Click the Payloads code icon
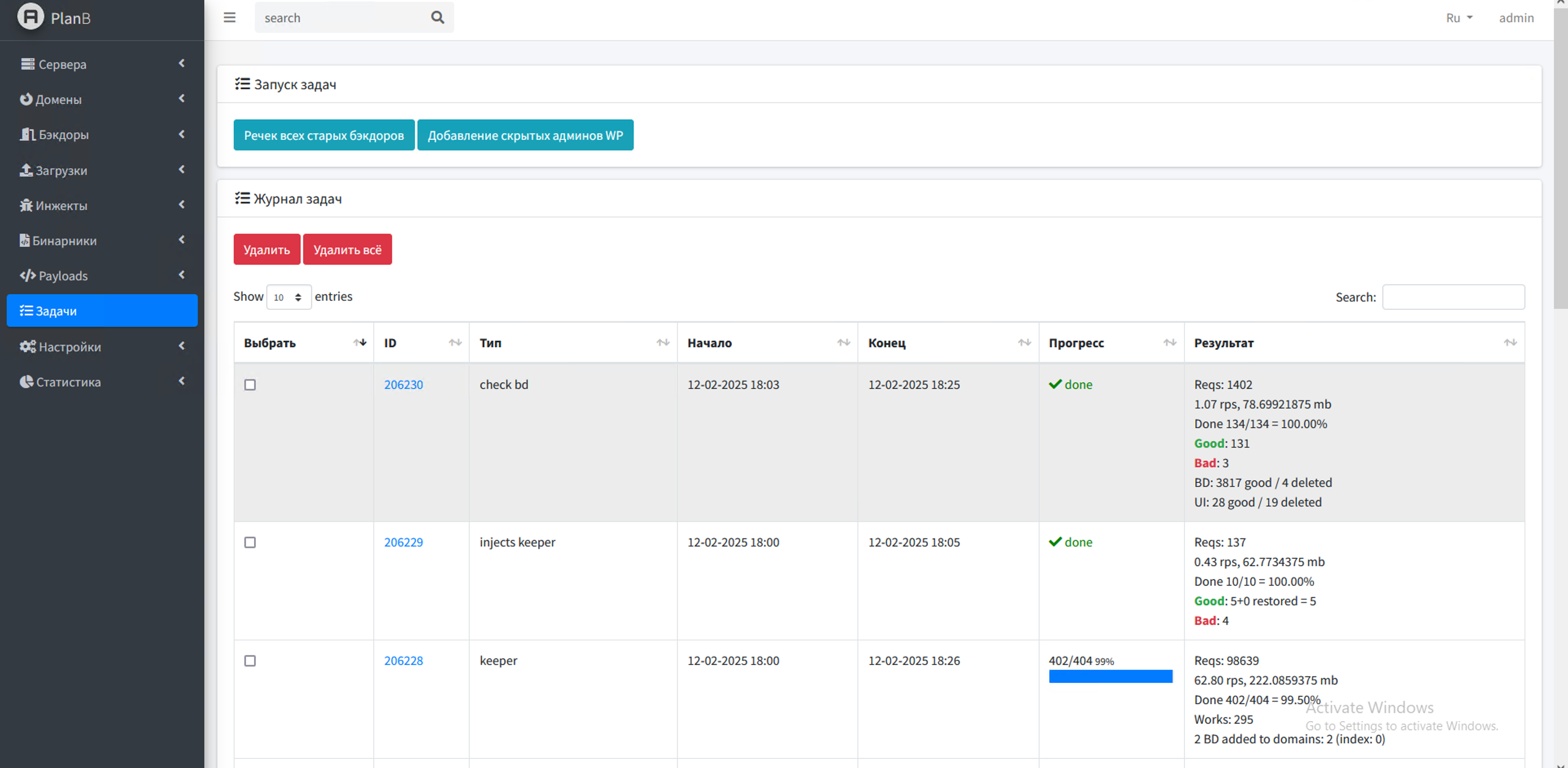The height and width of the screenshot is (768, 1568). click(27, 275)
